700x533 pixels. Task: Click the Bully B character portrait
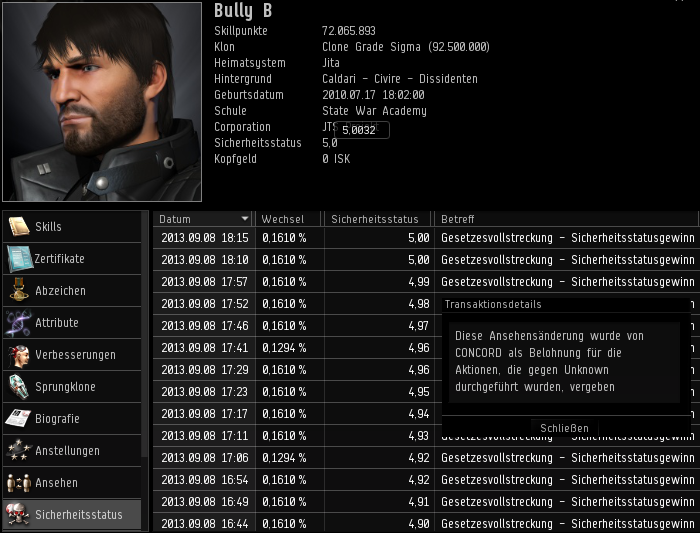click(102, 102)
